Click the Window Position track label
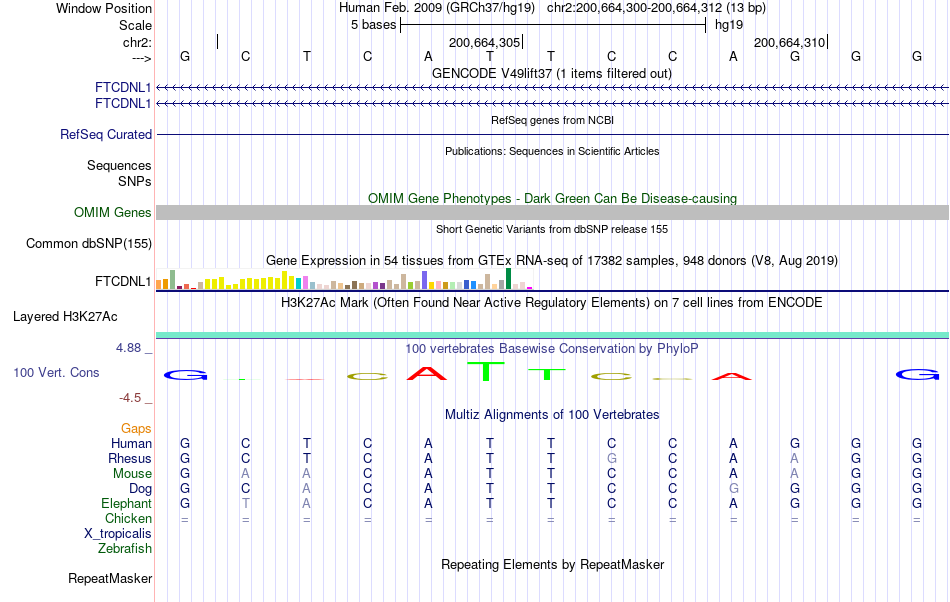Viewport: 950px width, 602px height. click(x=104, y=8)
